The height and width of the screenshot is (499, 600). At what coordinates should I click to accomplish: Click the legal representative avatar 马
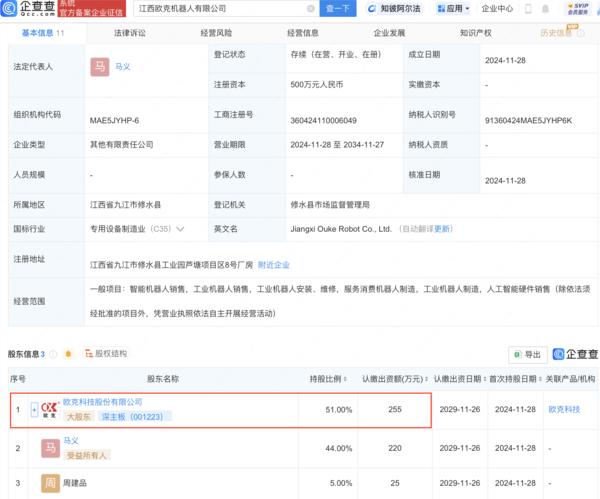point(100,67)
